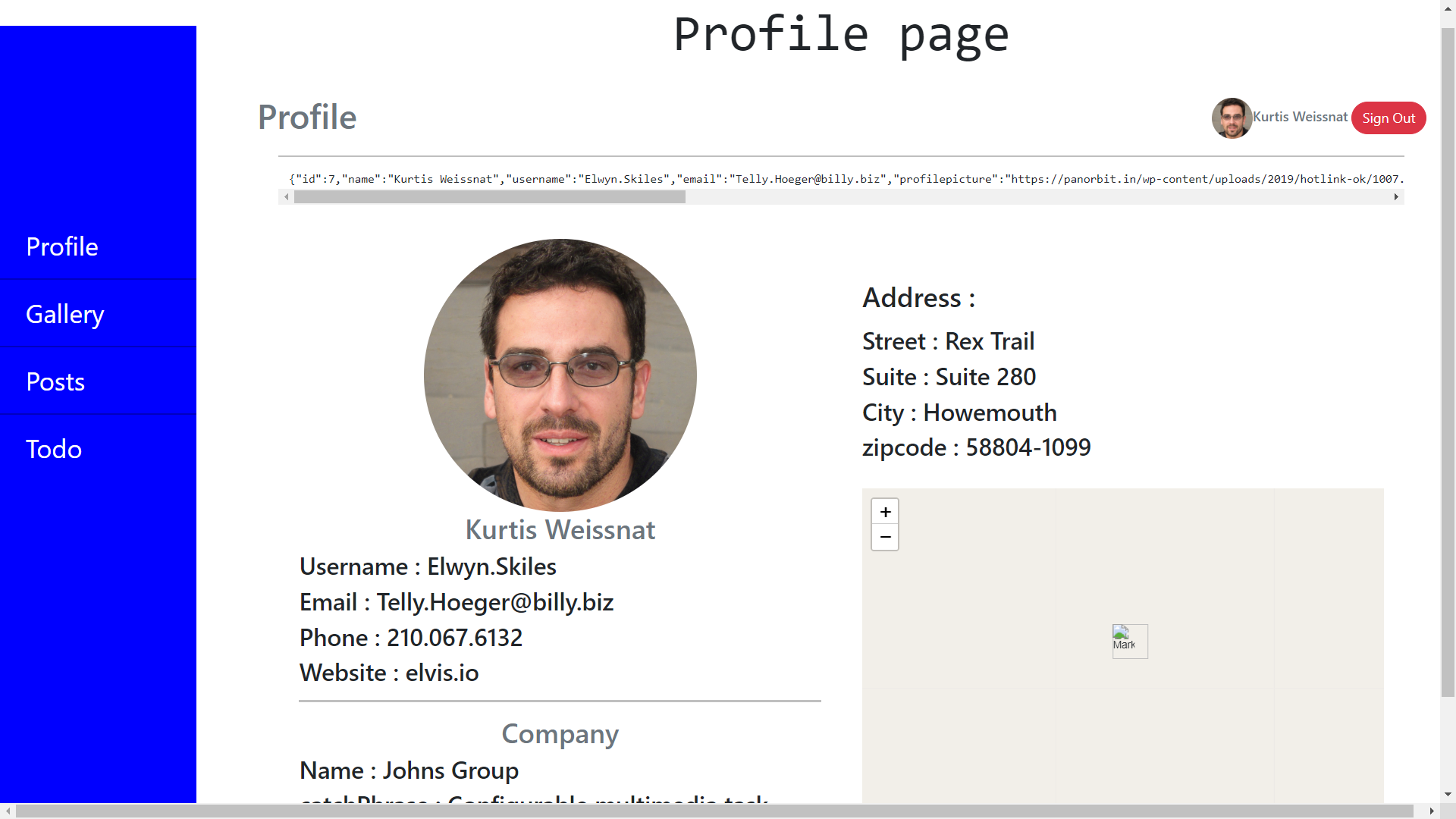This screenshot has height=819, width=1456.
Task: Zoom in on the map
Action: tap(884, 511)
